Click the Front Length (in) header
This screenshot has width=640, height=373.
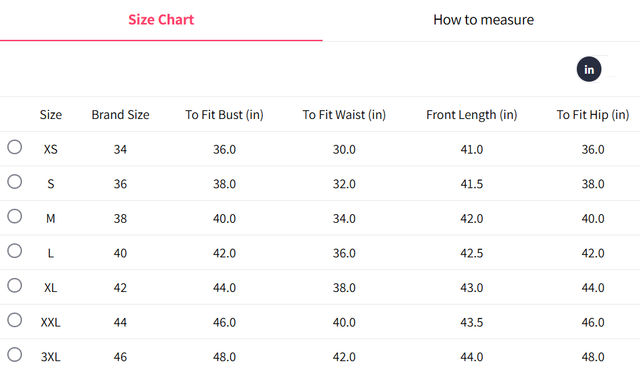pyautogui.click(x=471, y=115)
